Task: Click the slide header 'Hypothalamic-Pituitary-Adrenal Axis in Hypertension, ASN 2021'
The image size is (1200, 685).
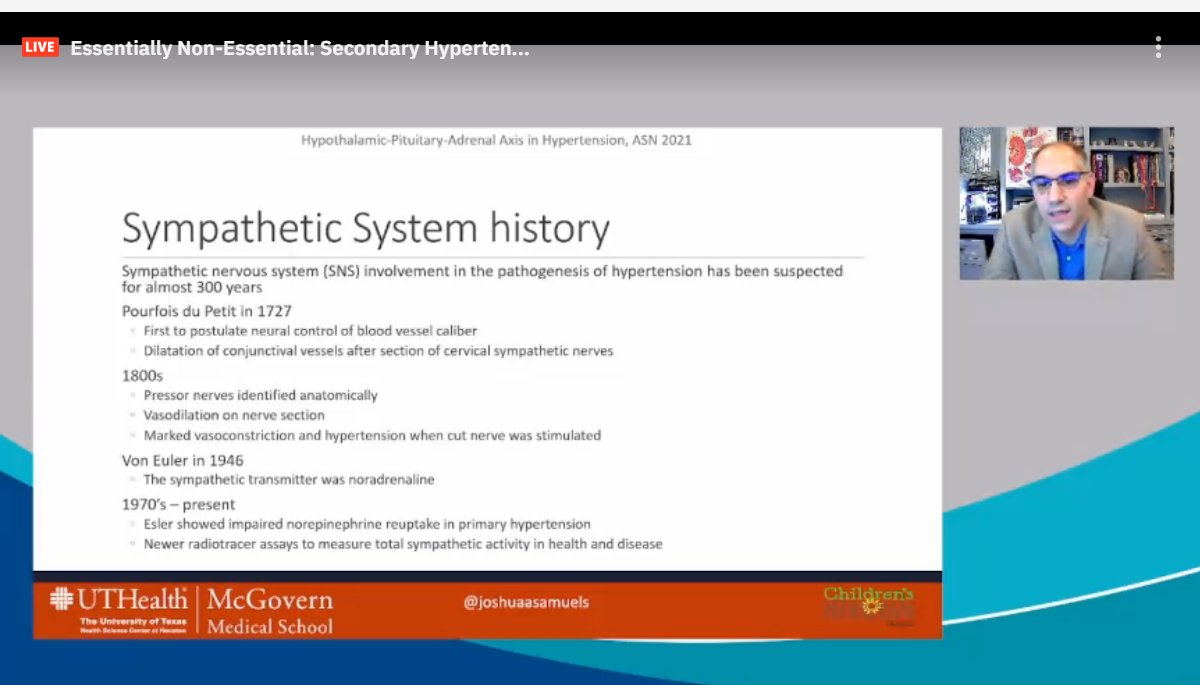Action: 496,140
